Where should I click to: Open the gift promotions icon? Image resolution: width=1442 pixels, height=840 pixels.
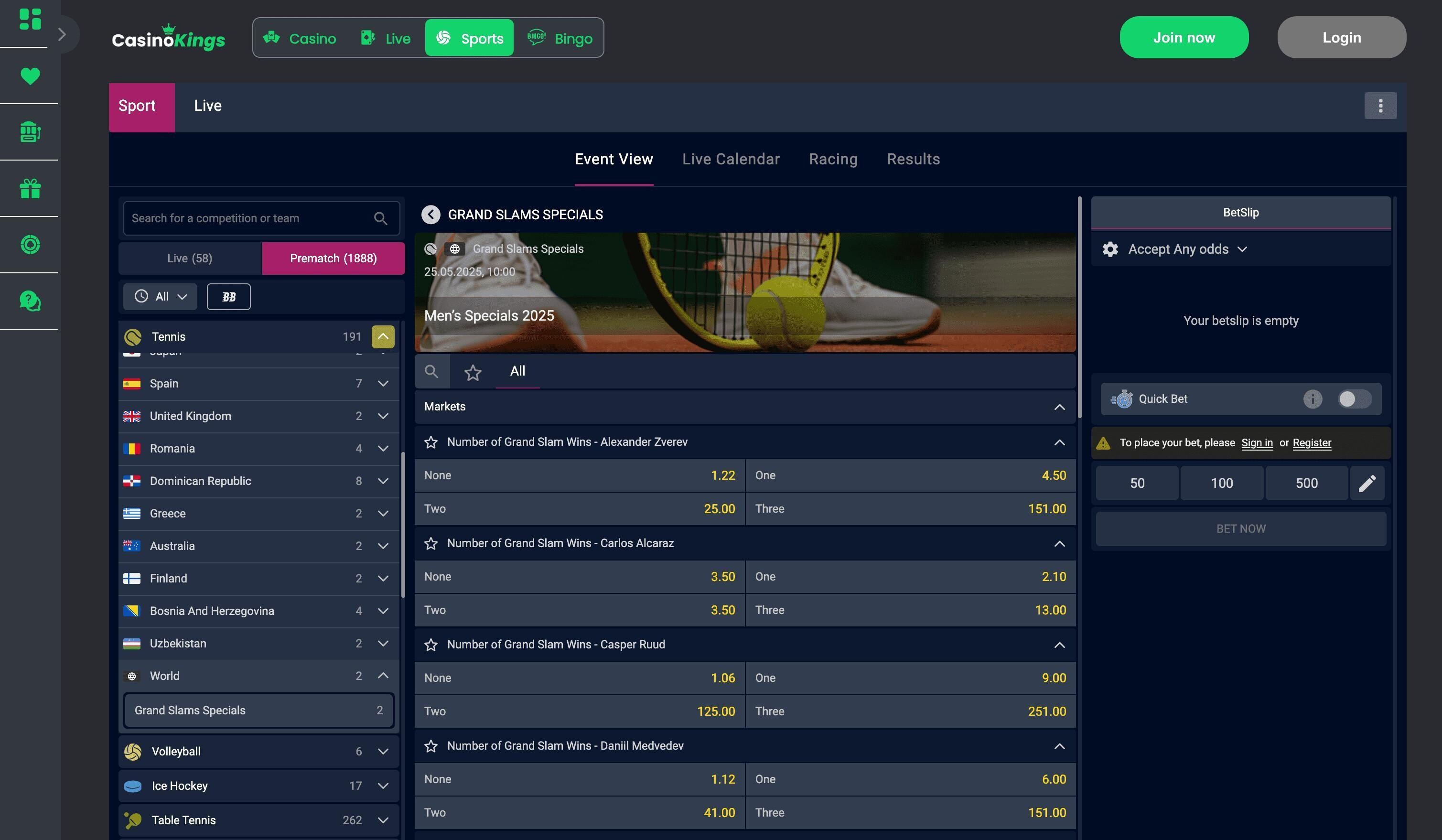click(30, 188)
